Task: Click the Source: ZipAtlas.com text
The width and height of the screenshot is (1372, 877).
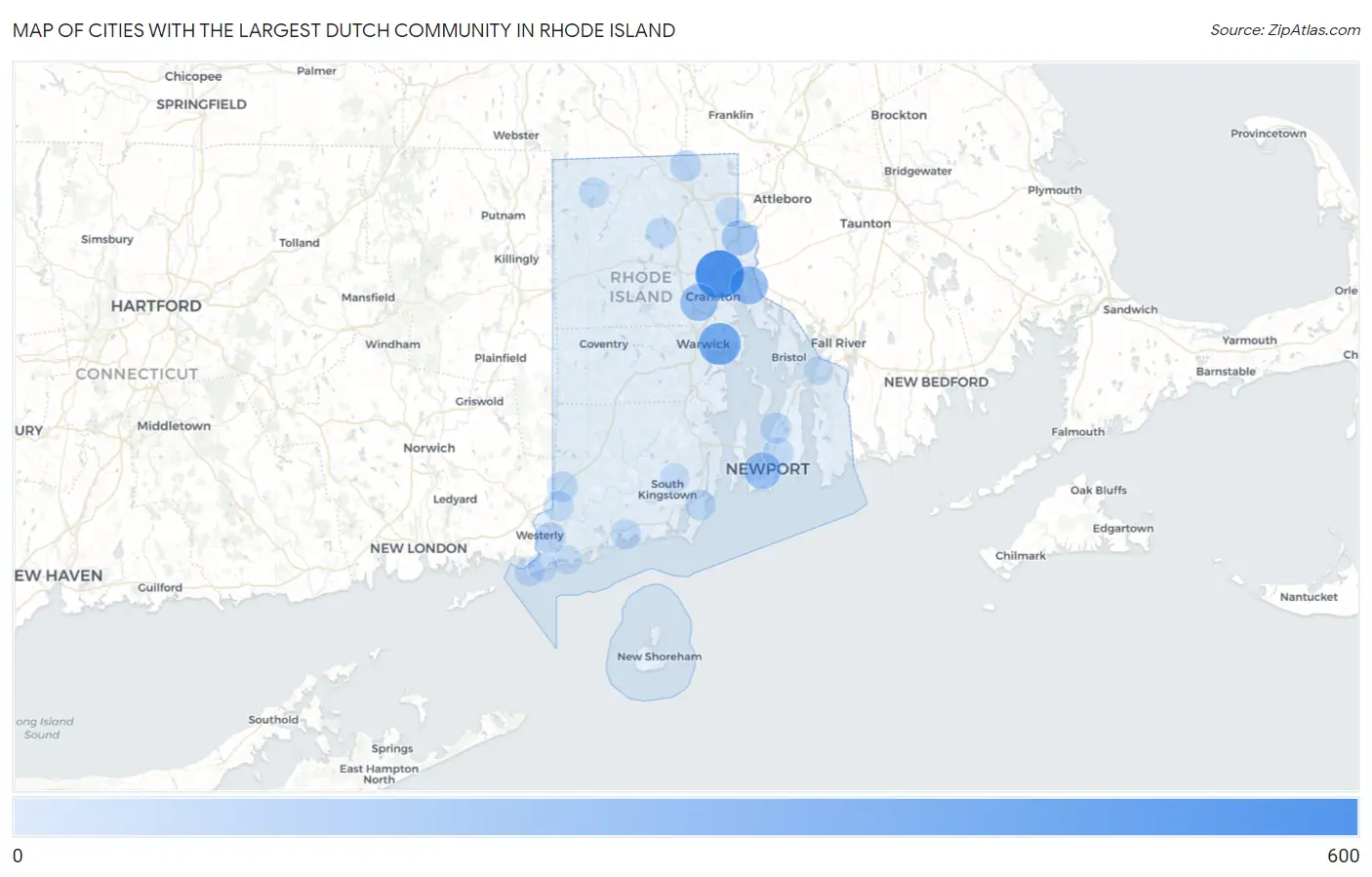Action: (1285, 30)
